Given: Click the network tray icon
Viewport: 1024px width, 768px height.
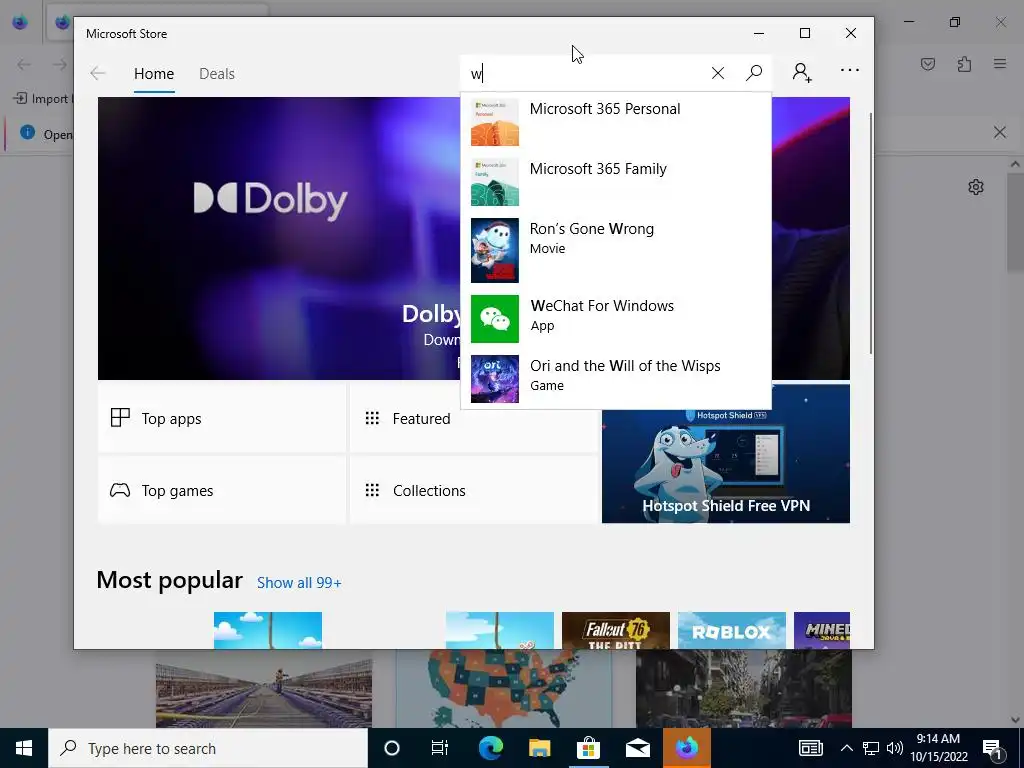Looking at the screenshot, I should pos(871,748).
